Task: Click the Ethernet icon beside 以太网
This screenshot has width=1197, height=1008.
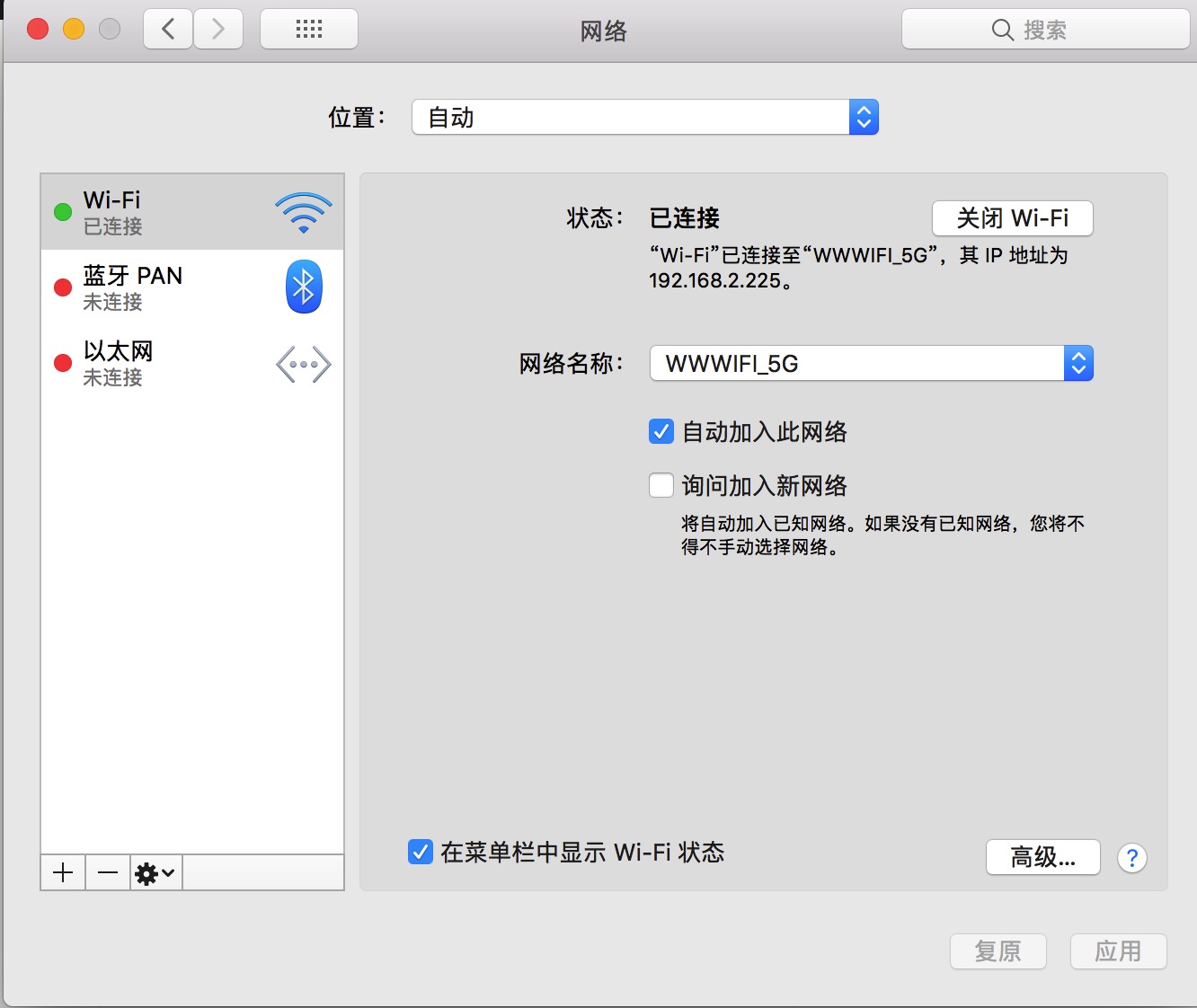Action: pyautogui.click(x=304, y=365)
